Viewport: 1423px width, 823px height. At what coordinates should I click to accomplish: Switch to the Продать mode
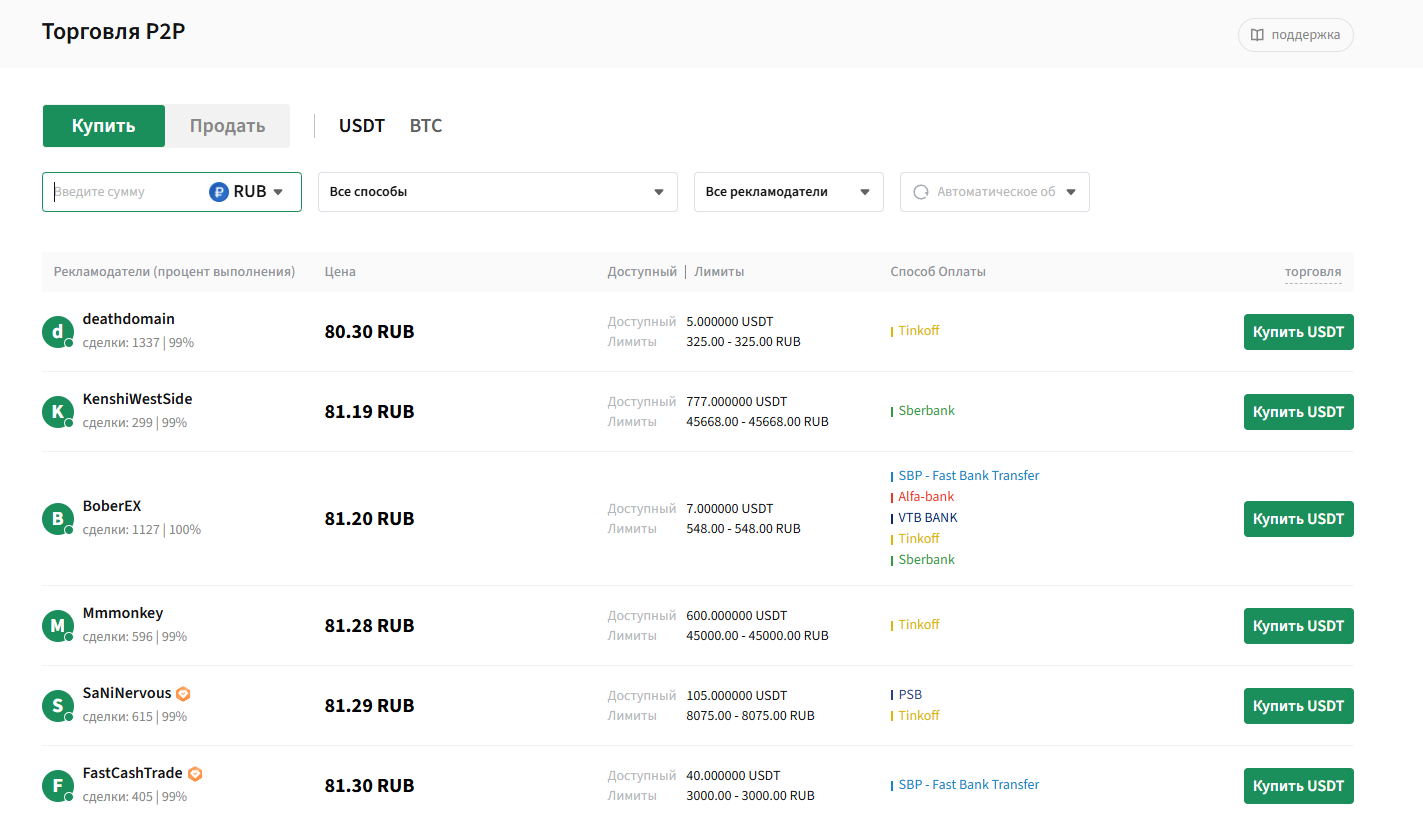click(x=228, y=126)
